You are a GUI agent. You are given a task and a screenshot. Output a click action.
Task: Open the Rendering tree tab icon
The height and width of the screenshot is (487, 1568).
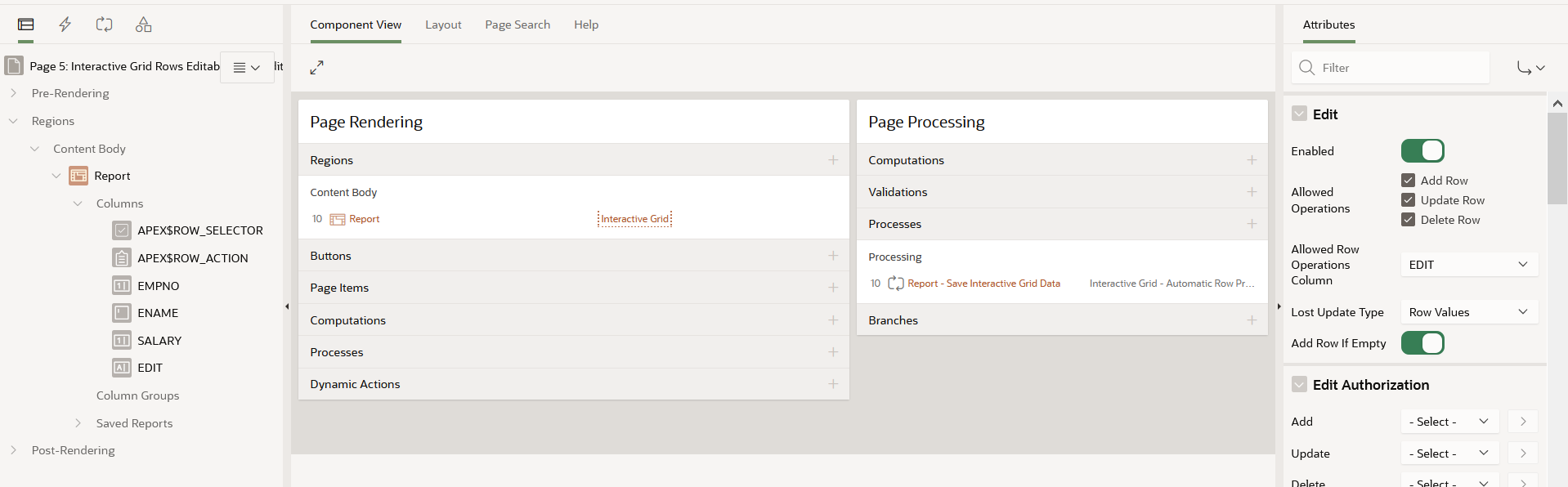click(x=26, y=25)
